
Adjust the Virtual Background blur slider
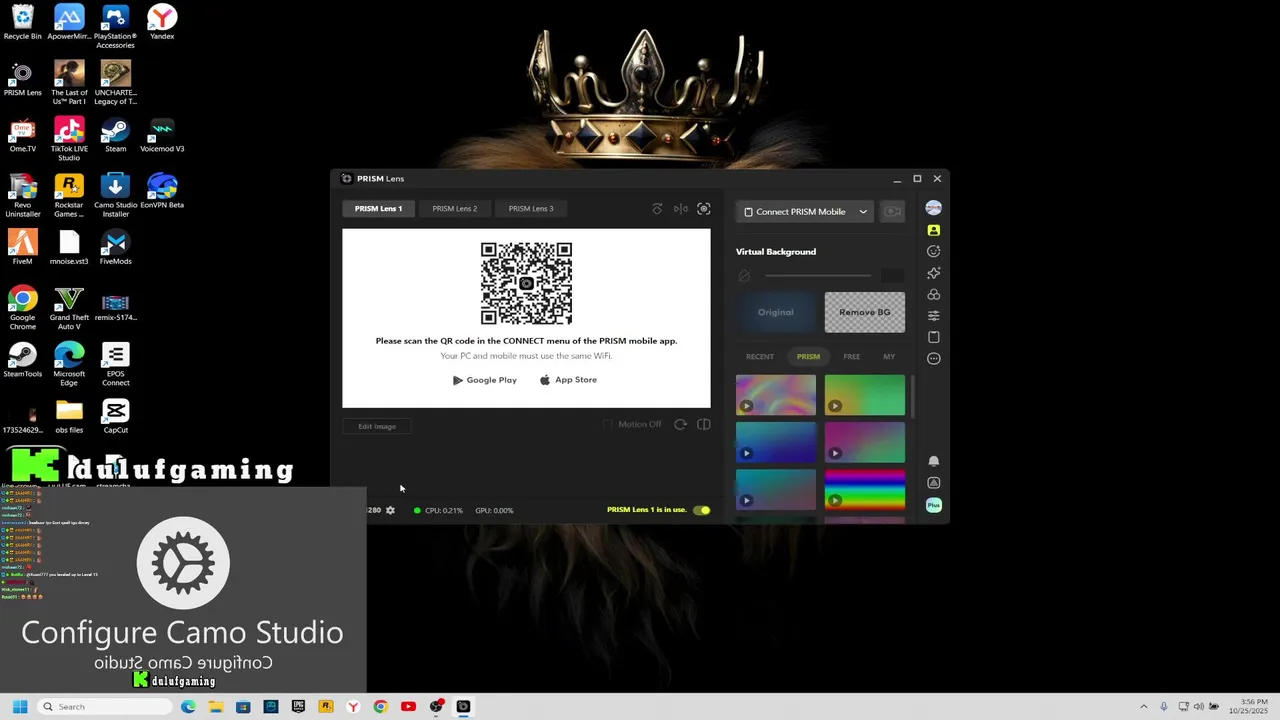pos(818,275)
